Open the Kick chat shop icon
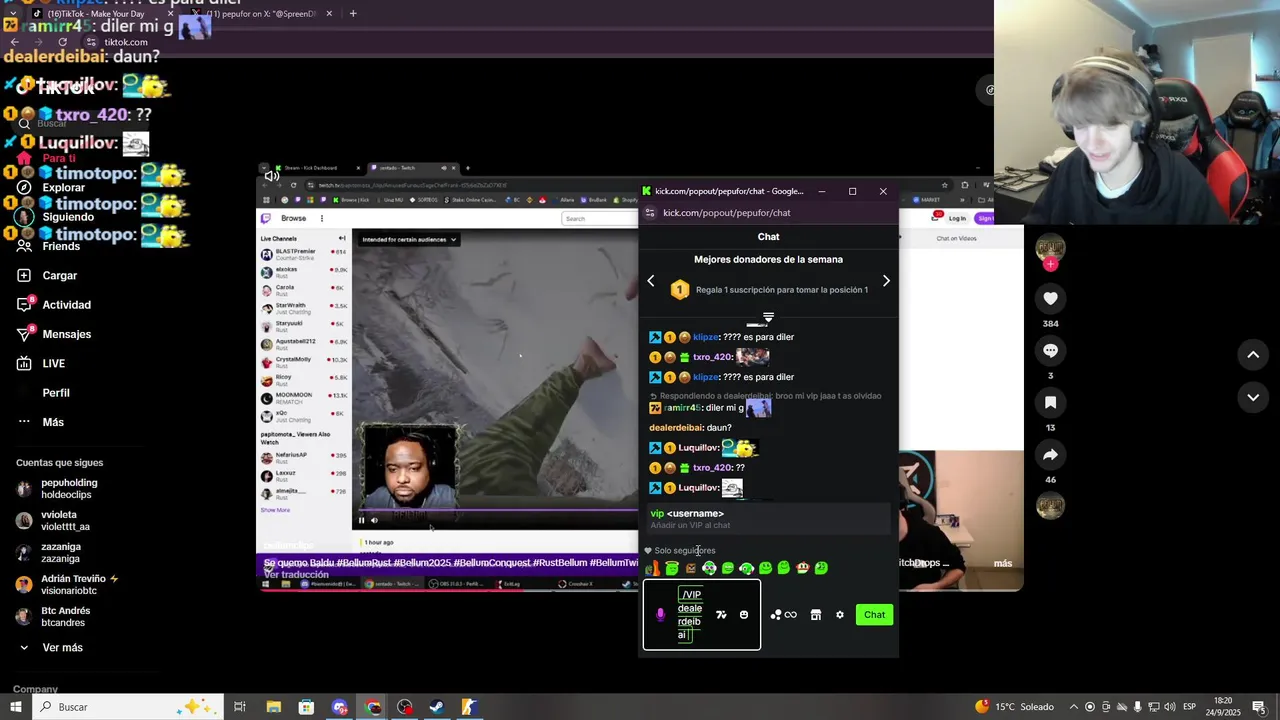 pyautogui.click(x=816, y=615)
